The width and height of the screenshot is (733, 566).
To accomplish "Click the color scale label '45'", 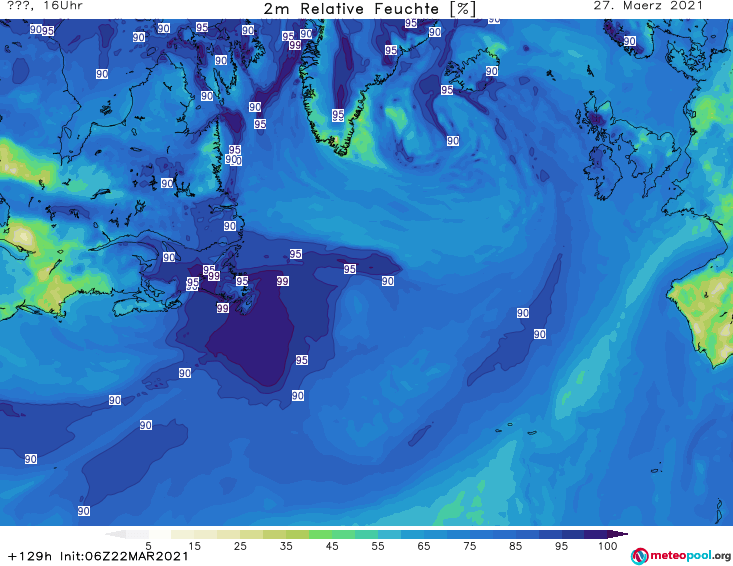I will [x=332, y=546].
